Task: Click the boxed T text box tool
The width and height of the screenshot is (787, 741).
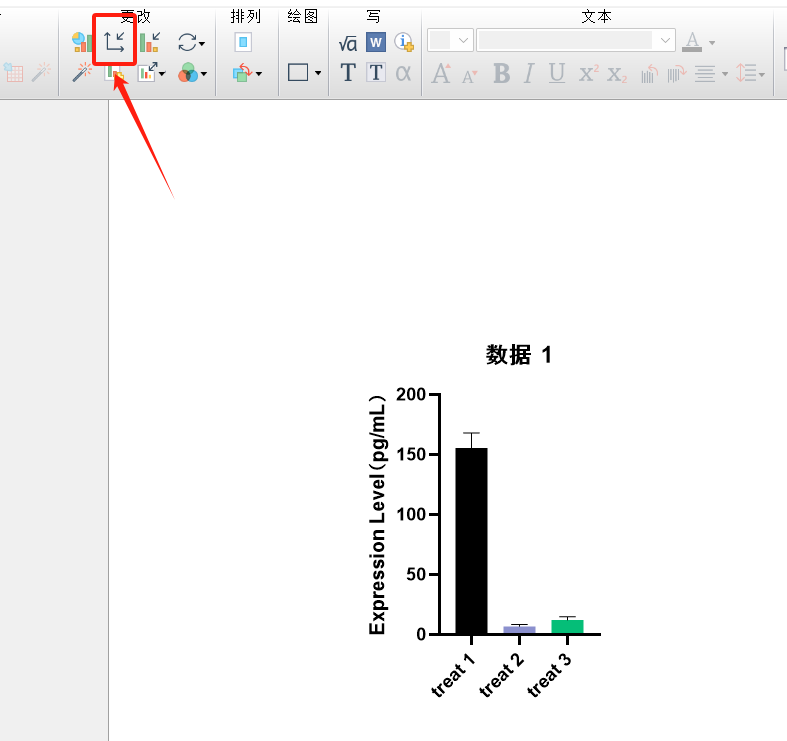Action: click(x=375, y=73)
